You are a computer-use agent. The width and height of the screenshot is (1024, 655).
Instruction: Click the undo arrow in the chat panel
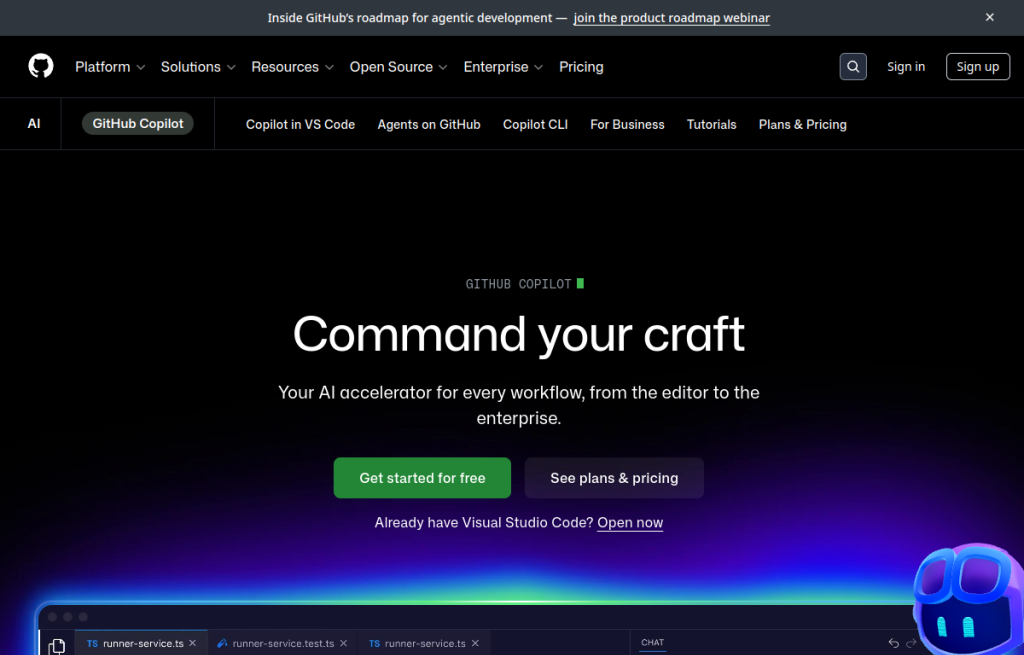893,643
